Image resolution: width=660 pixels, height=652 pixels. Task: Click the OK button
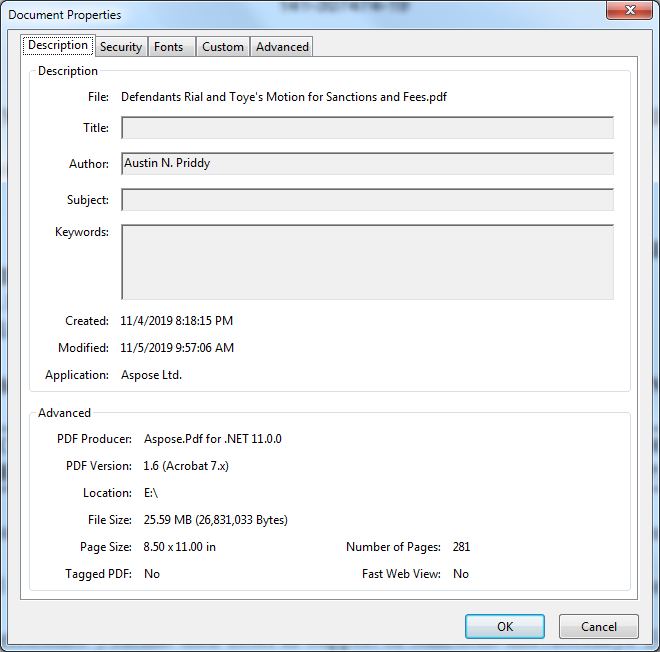pyautogui.click(x=505, y=626)
